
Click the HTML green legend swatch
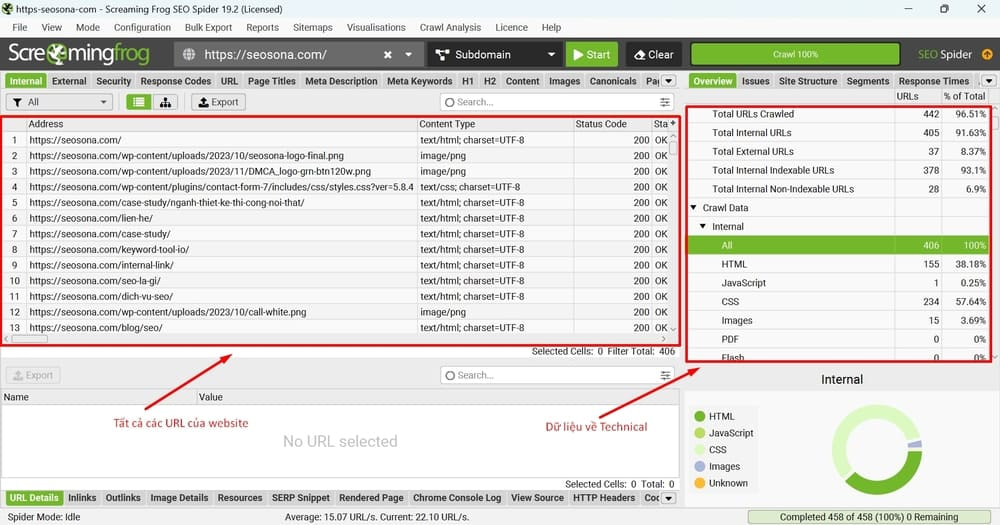click(x=700, y=417)
